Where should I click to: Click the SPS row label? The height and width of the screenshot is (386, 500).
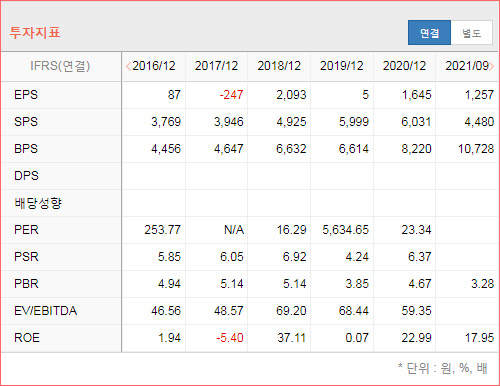pyautogui.click(x=26, y=122)
